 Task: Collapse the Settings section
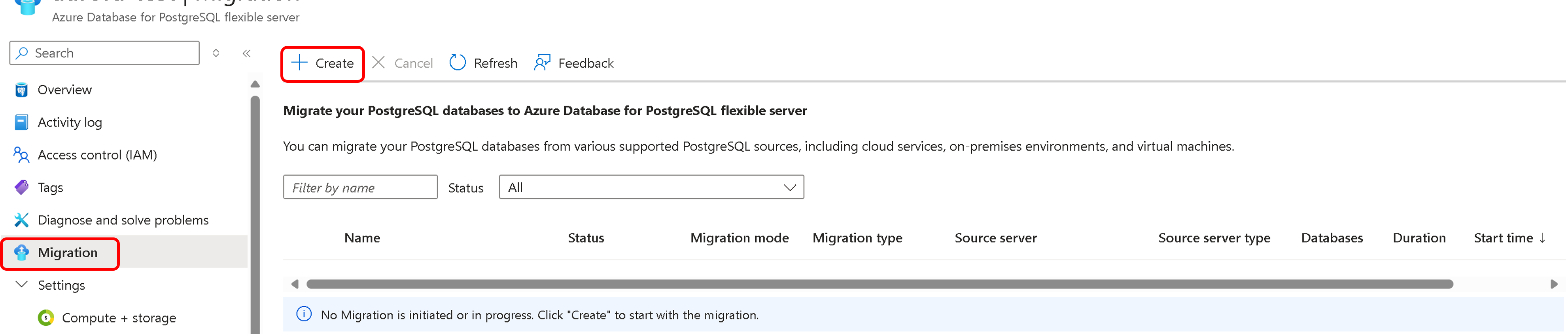click(22, 285)
